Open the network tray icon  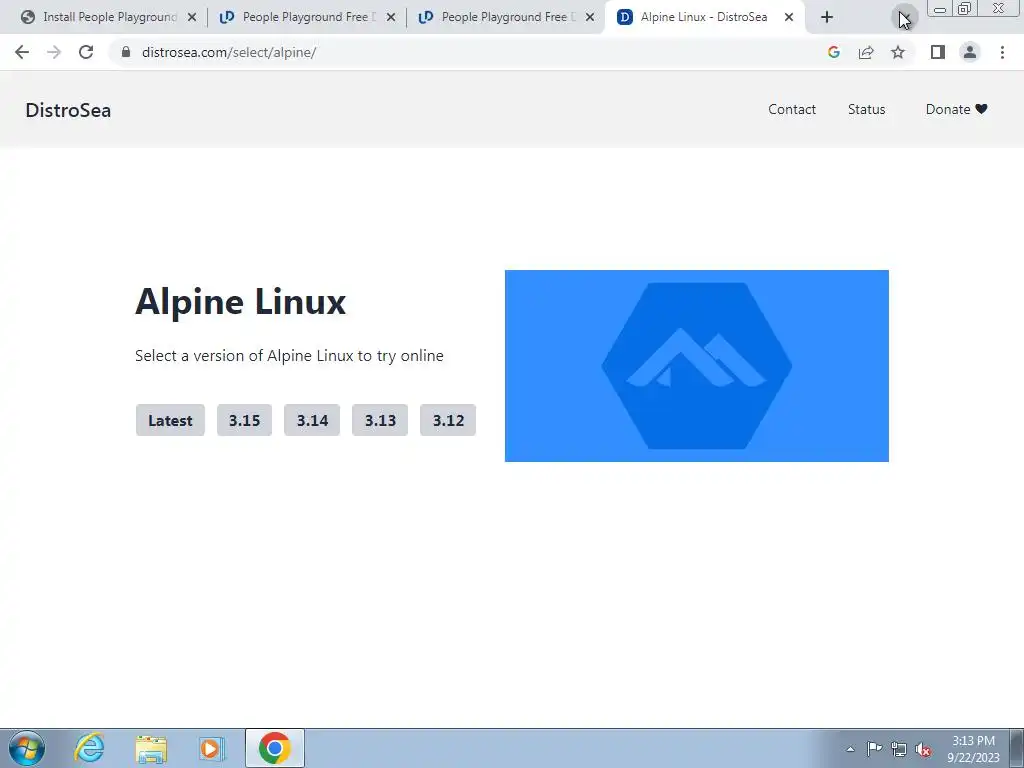tap(899, 749)
